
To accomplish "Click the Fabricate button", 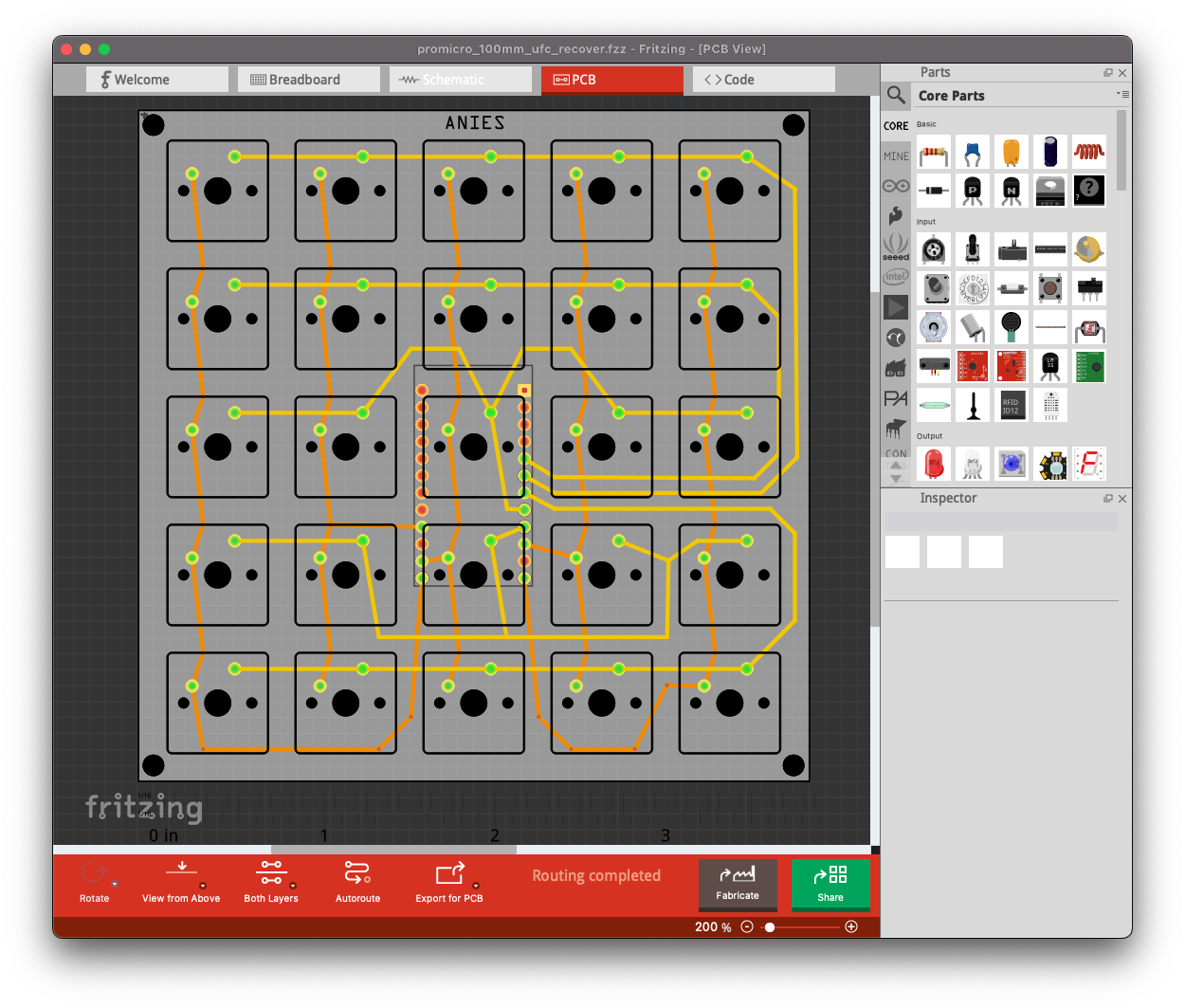I will [x=738, y=883].
